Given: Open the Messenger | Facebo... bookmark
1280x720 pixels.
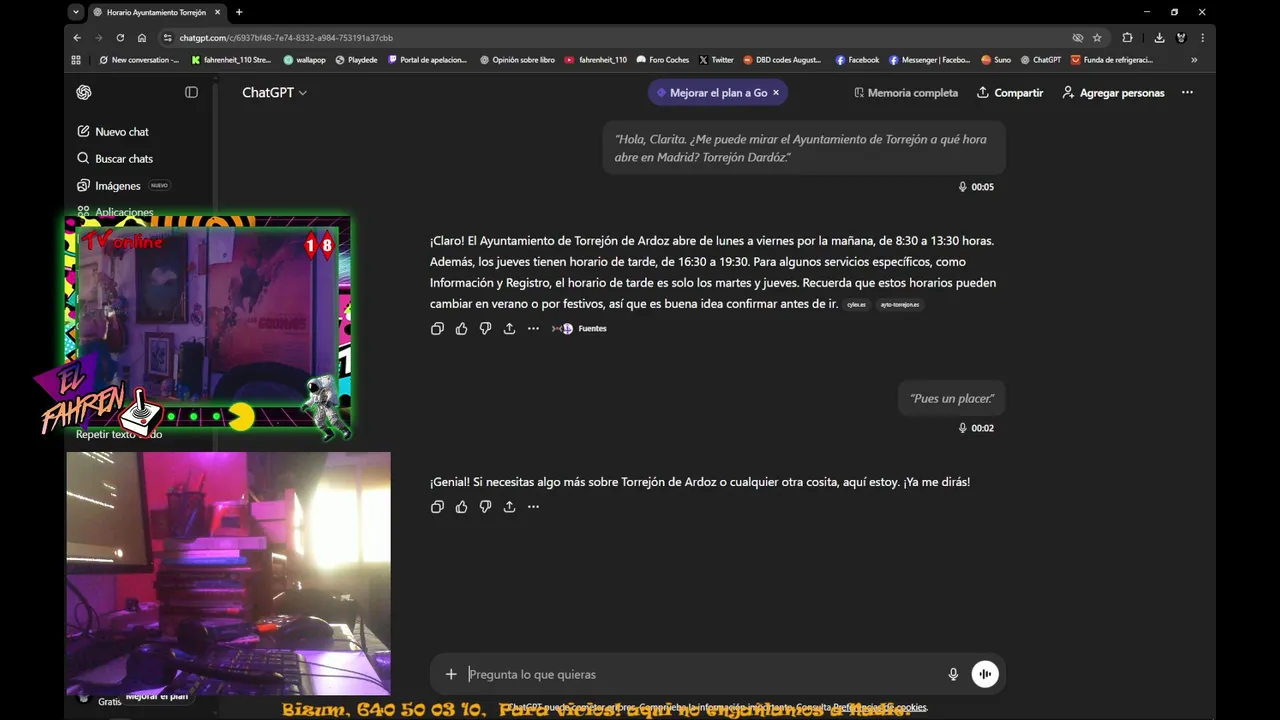Looking at the screenshot, I should [930, 60].
